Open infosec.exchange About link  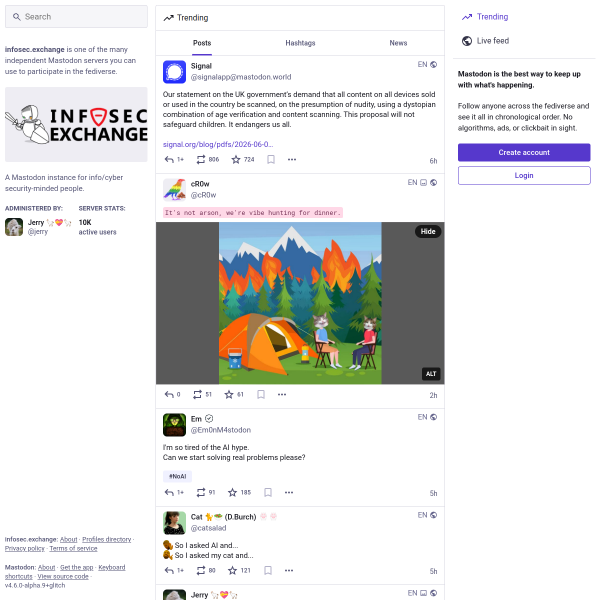68,539
